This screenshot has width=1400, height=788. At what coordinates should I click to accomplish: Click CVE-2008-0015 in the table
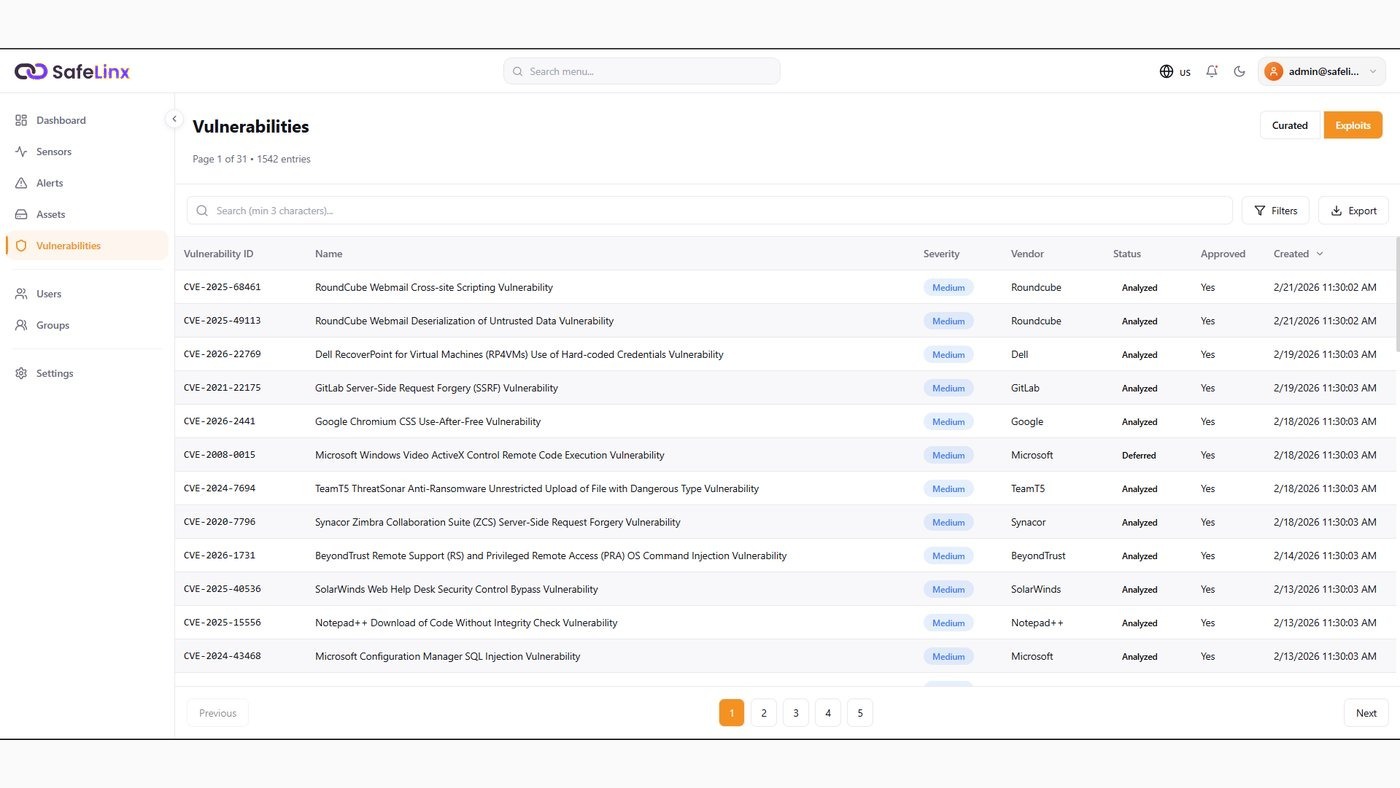[219, 455]
